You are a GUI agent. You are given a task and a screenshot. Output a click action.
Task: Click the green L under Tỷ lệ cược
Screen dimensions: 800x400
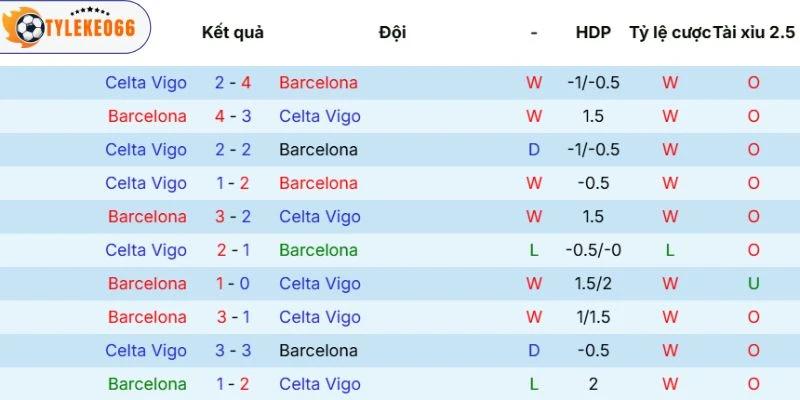(670, 250)
